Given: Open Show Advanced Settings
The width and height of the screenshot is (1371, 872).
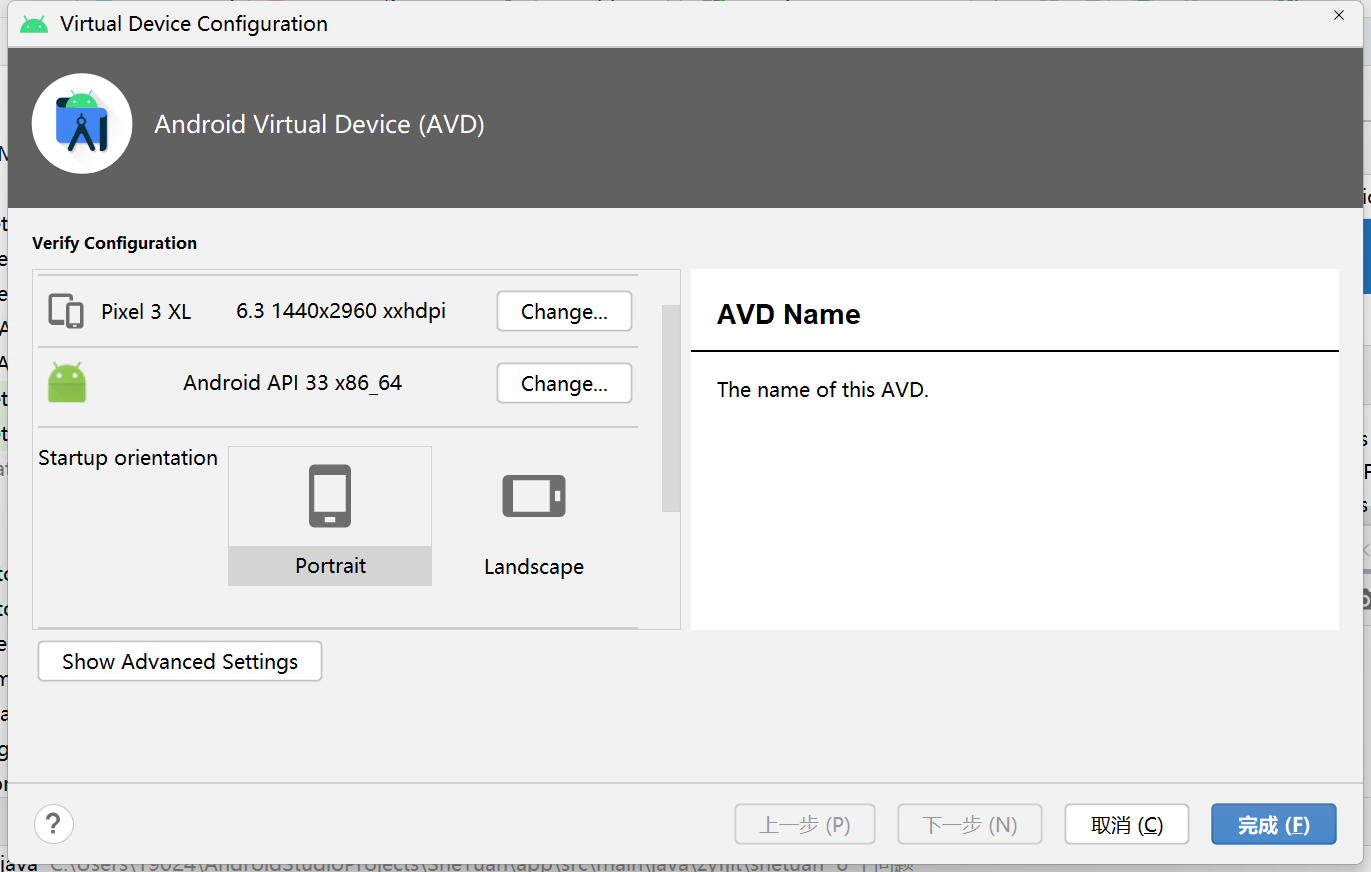Looking at the screenshot, I should pos(180,661).
